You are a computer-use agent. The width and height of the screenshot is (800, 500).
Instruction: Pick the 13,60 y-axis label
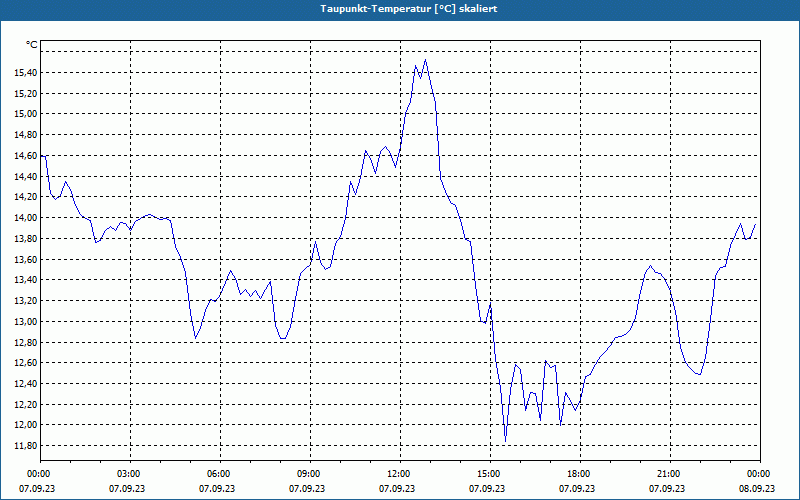26,260
